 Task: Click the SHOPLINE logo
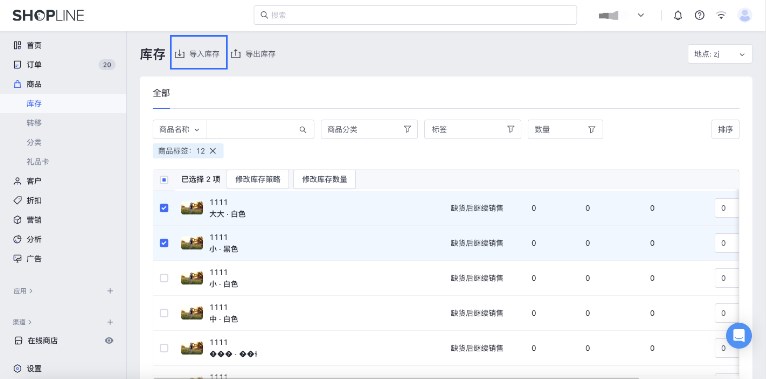point(48,15)
